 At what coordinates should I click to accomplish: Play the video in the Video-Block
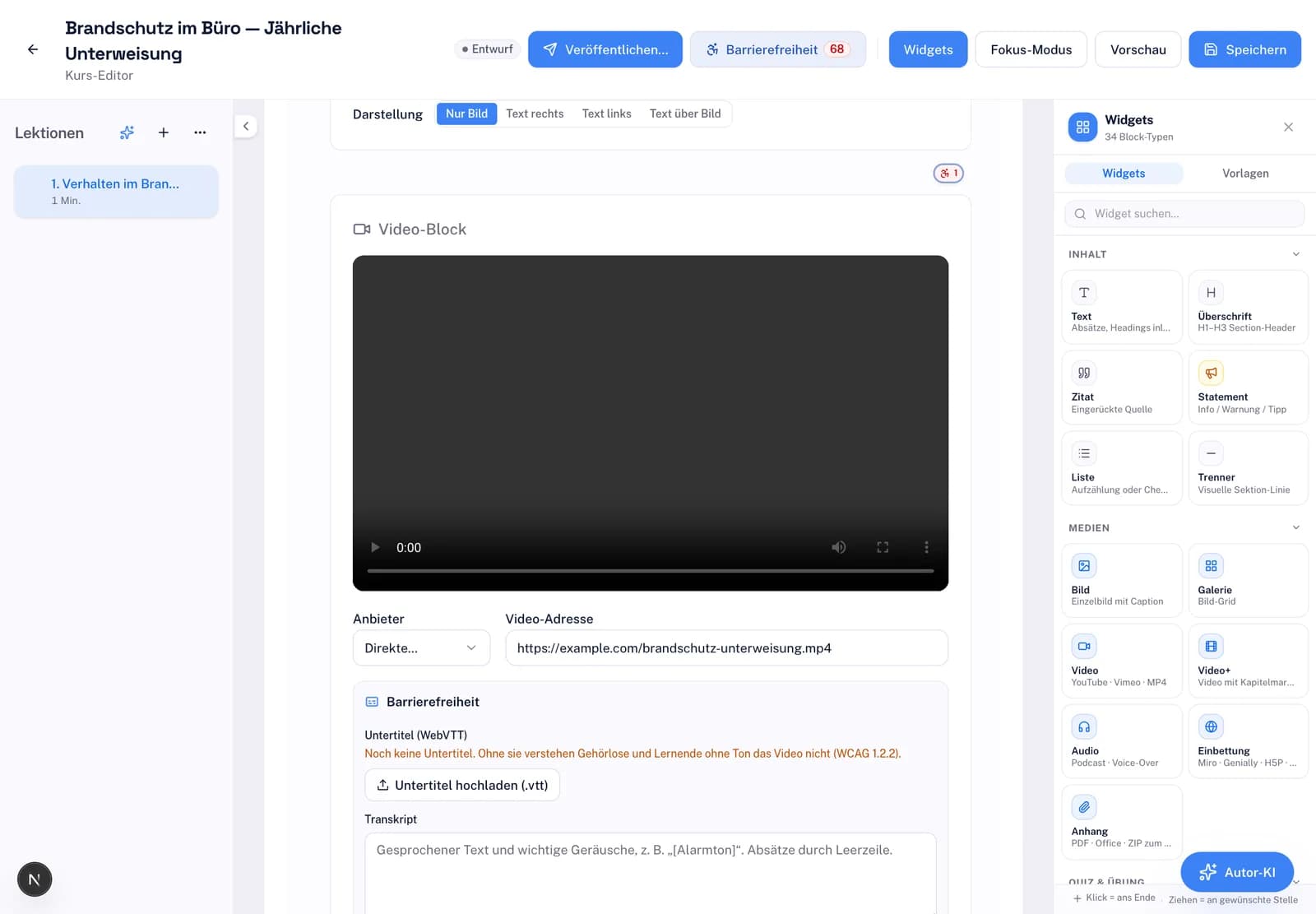click(375, 547)
